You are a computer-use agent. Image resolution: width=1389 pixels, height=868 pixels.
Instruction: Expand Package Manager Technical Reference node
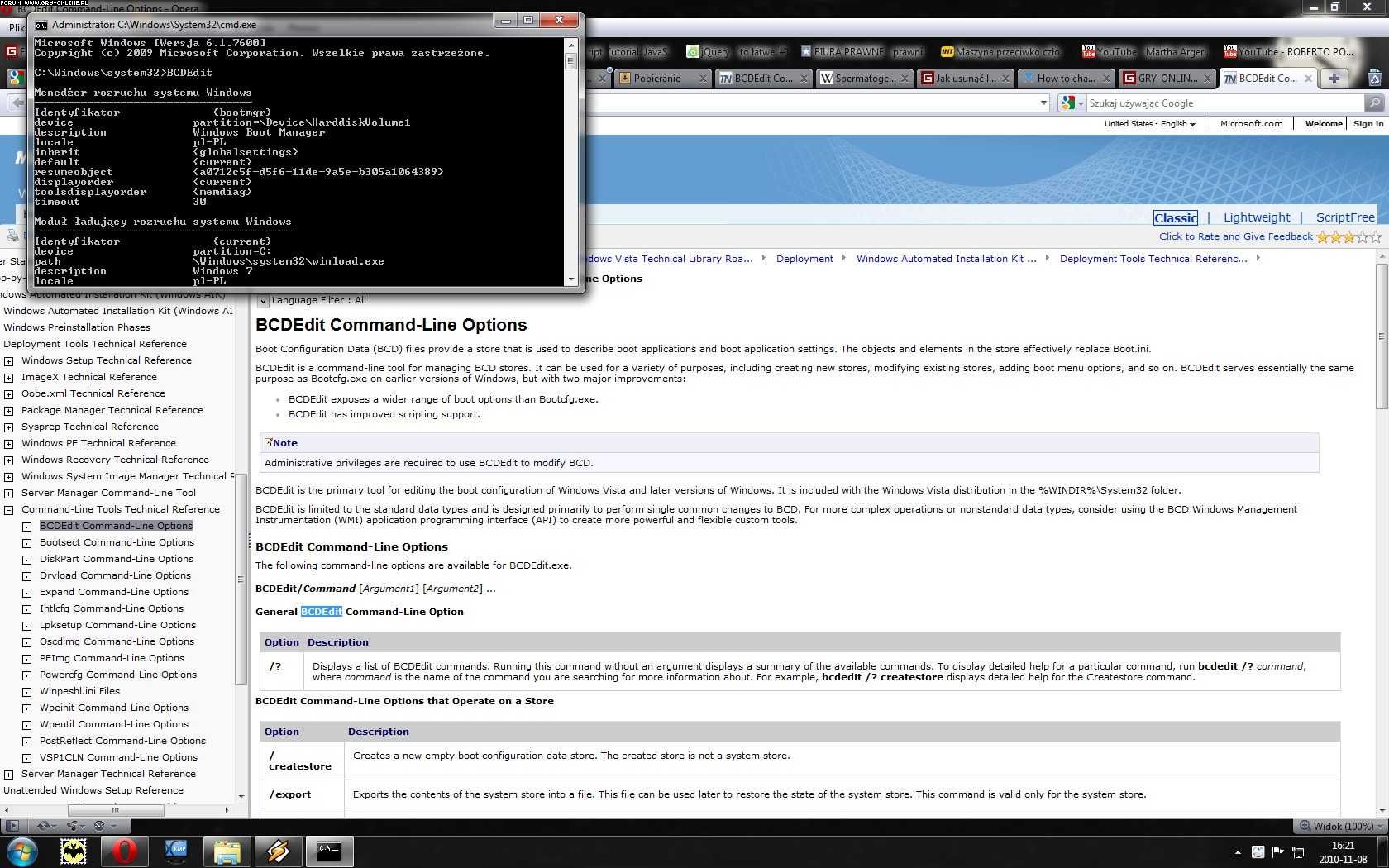click(x=8, y=411)
